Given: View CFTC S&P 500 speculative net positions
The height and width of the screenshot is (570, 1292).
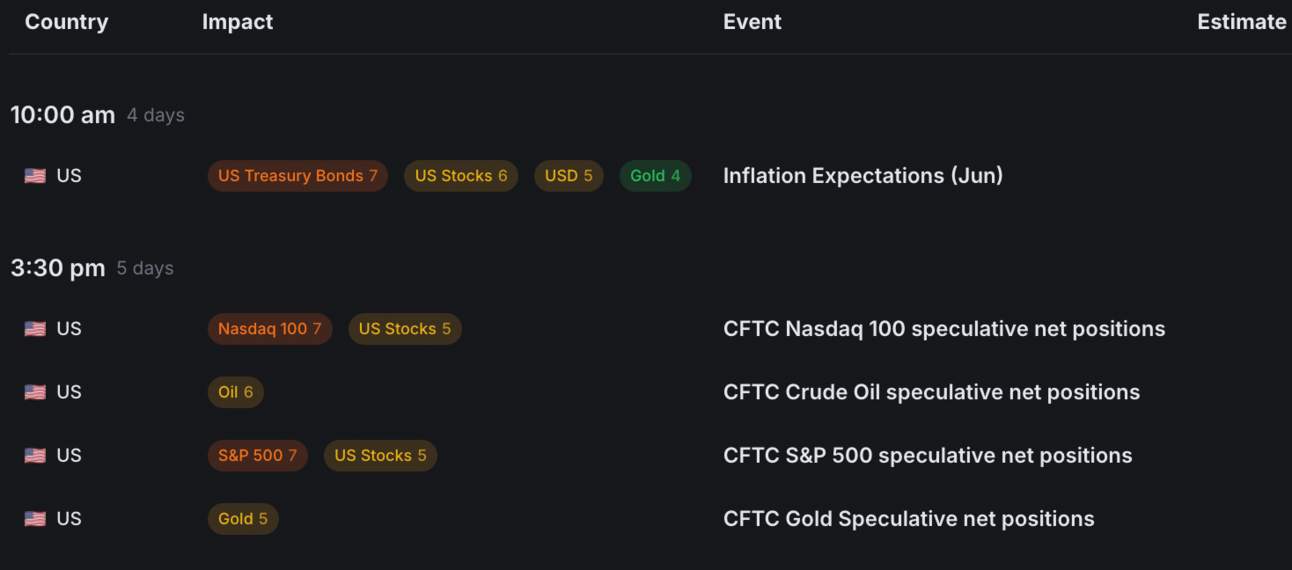Looking at the screenshot, I should point(927,456).
